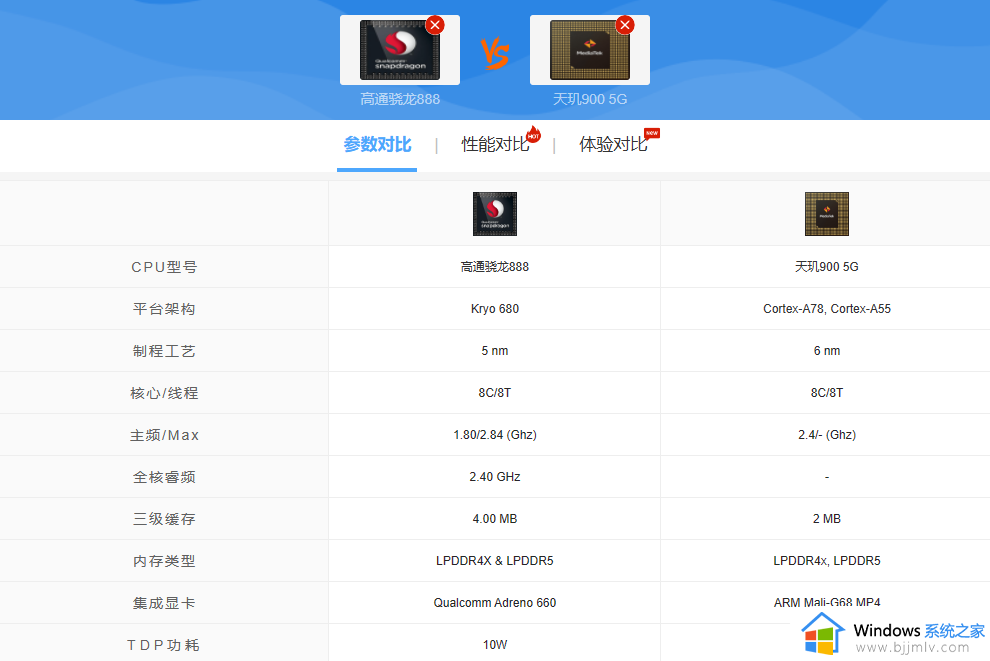The width and height of the screenshot is (990, 661).
Task: Open the 高通骁龙888 name link under the header image
Action: 400,99
